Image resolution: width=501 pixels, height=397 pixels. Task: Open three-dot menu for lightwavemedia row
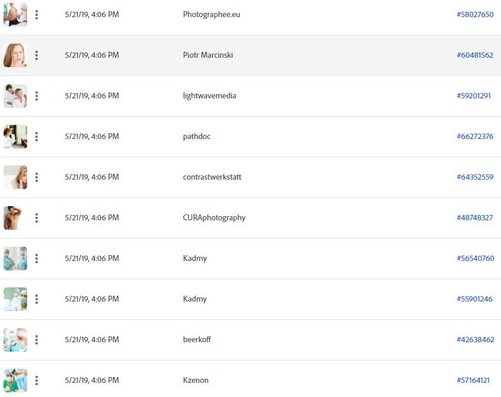click(x=37, y=96)
